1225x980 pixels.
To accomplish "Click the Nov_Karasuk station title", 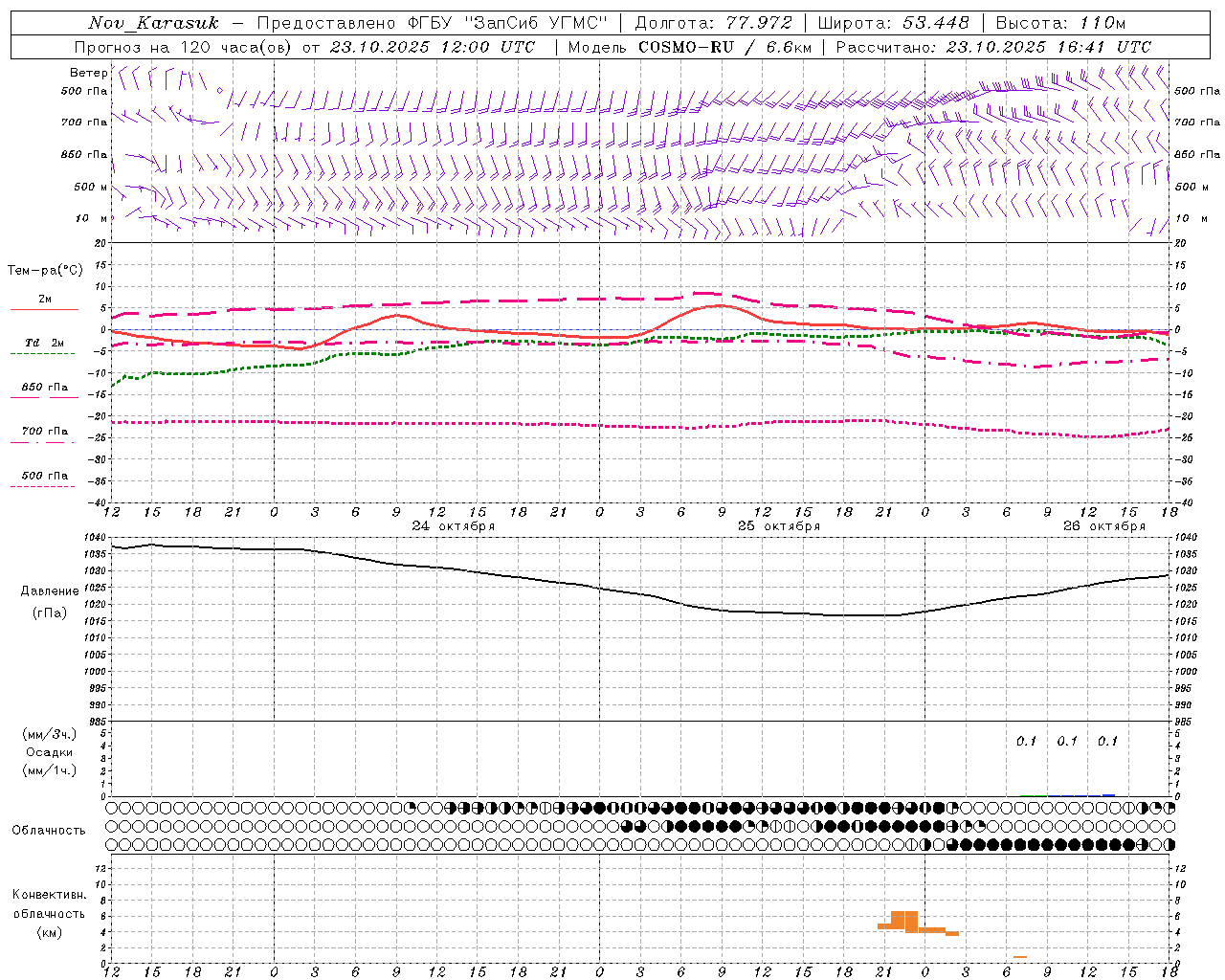I will pyautogui.click(x=153, y=22).
